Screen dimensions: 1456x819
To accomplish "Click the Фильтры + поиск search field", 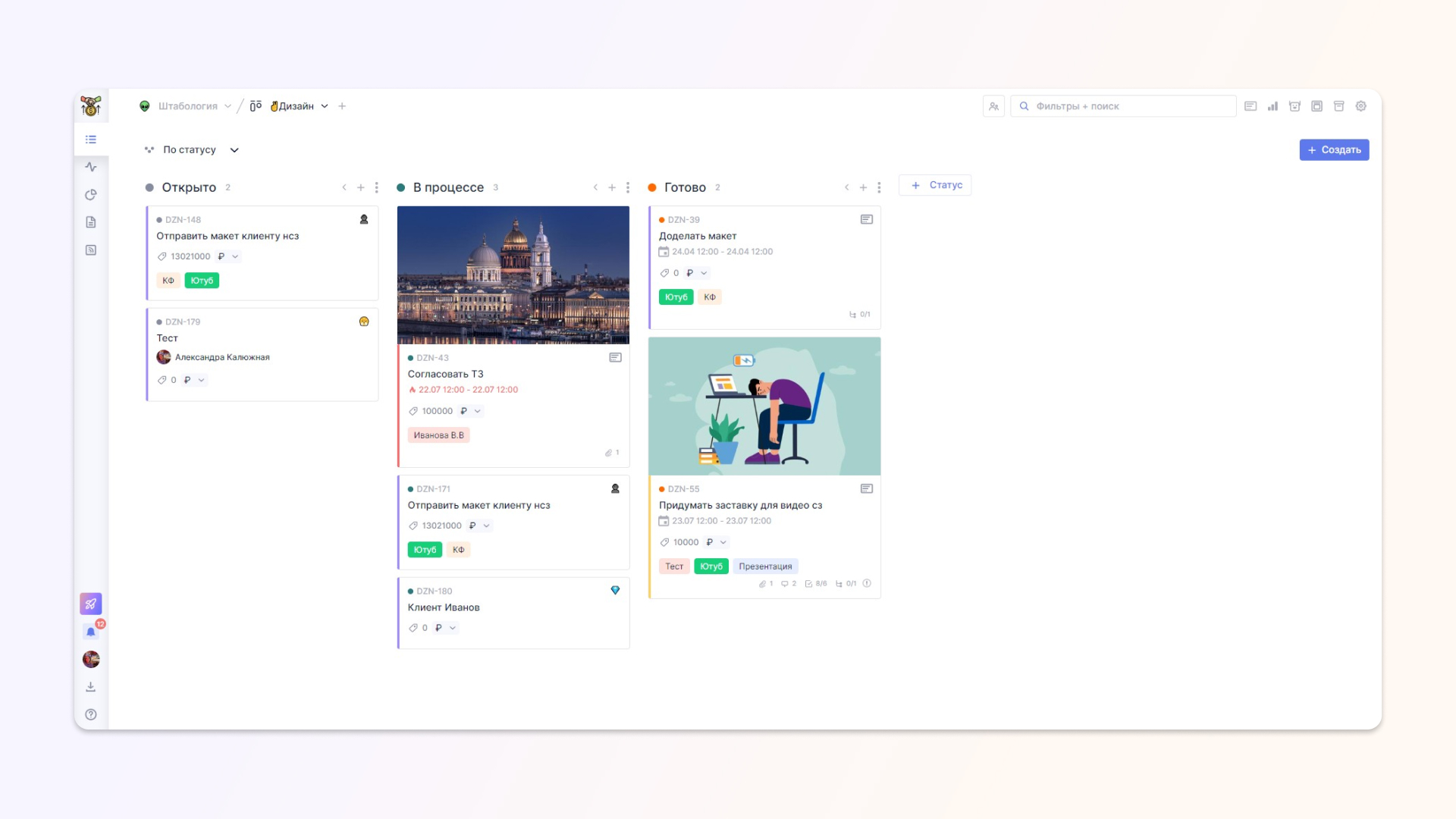I will click(x=1122, y=106).
